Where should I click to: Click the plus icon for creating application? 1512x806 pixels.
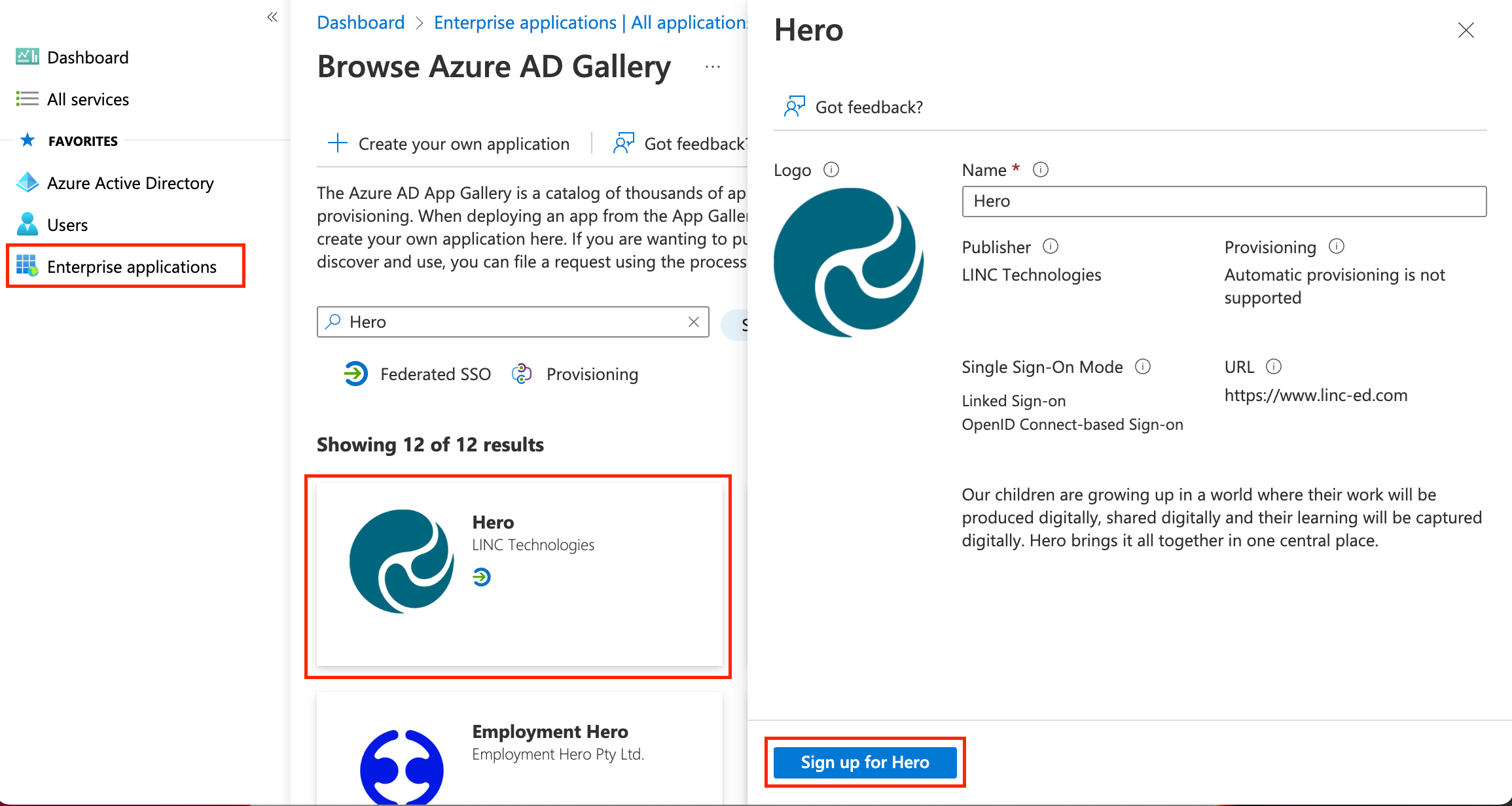click(x=338, y=143)
